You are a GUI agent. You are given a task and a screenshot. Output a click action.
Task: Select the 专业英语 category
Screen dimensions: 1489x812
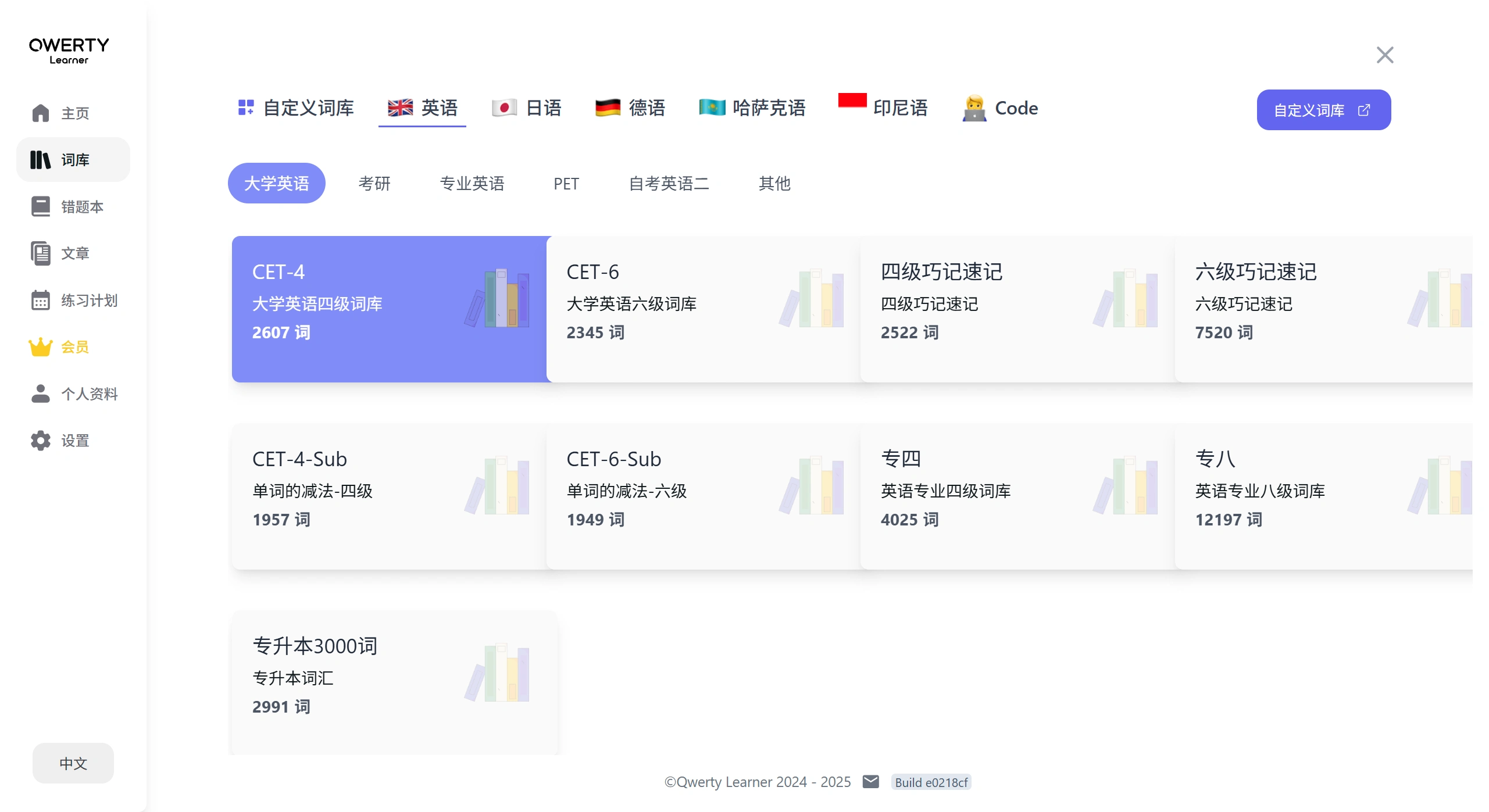[x=472, y=183]
